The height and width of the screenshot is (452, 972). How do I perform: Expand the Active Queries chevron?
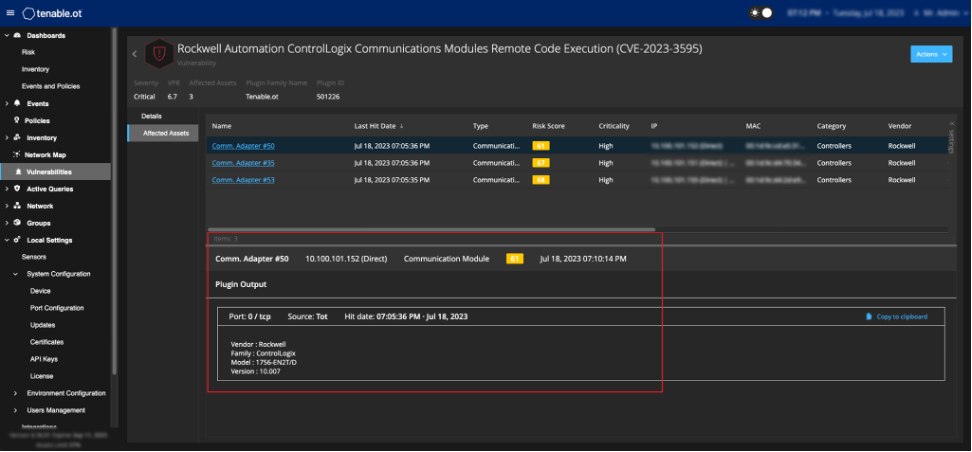[7, 188]
